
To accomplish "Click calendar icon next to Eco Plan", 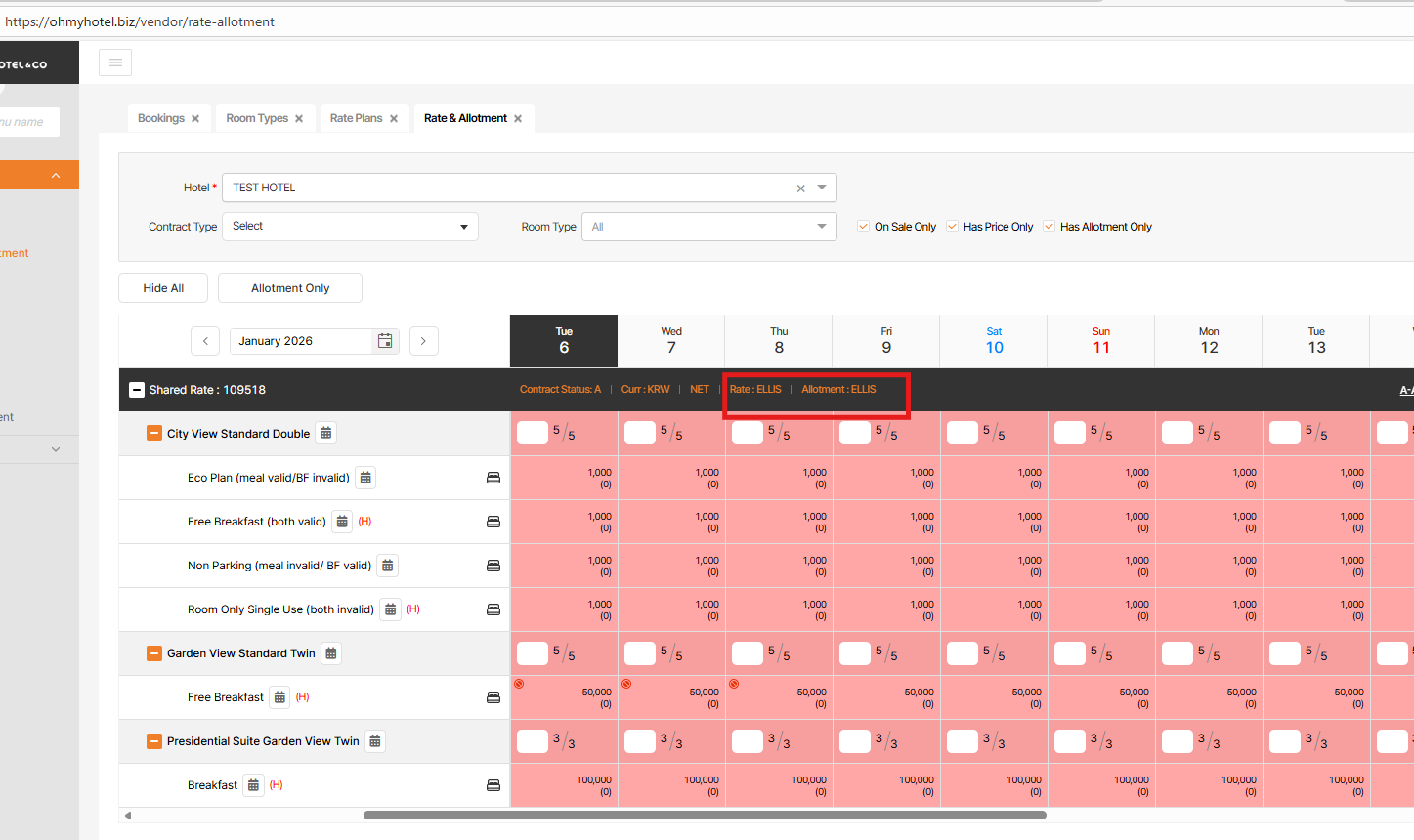I will (365, 478).
